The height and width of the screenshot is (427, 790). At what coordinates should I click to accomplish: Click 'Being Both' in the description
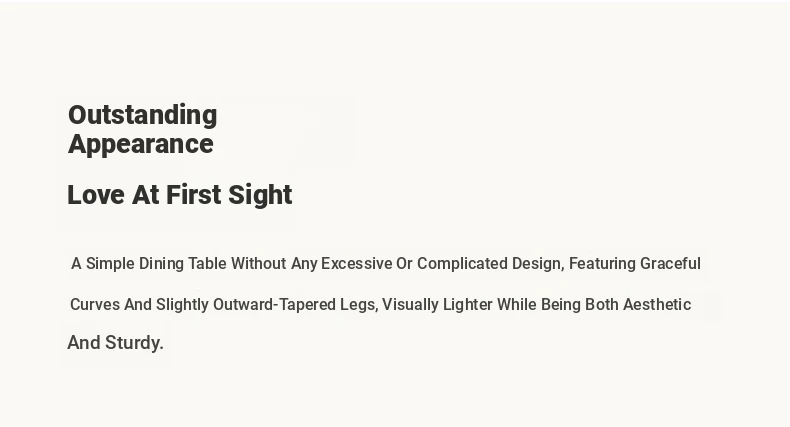[x=580, y=305]
